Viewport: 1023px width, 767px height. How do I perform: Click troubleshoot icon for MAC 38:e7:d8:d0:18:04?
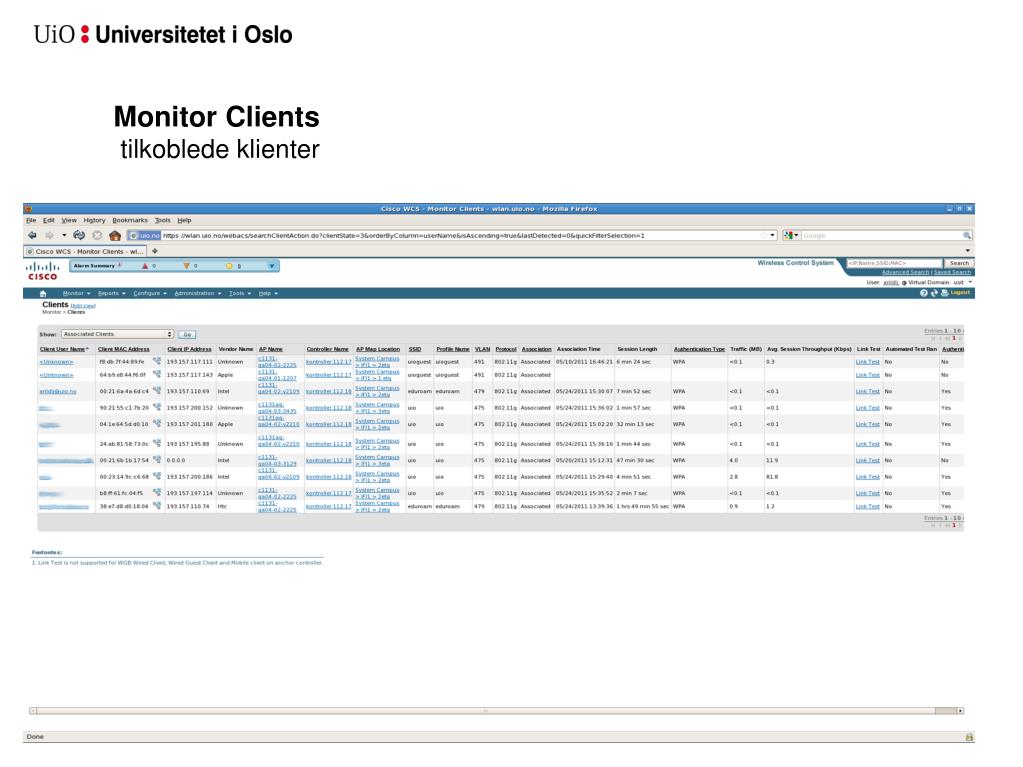click(157, 505)
